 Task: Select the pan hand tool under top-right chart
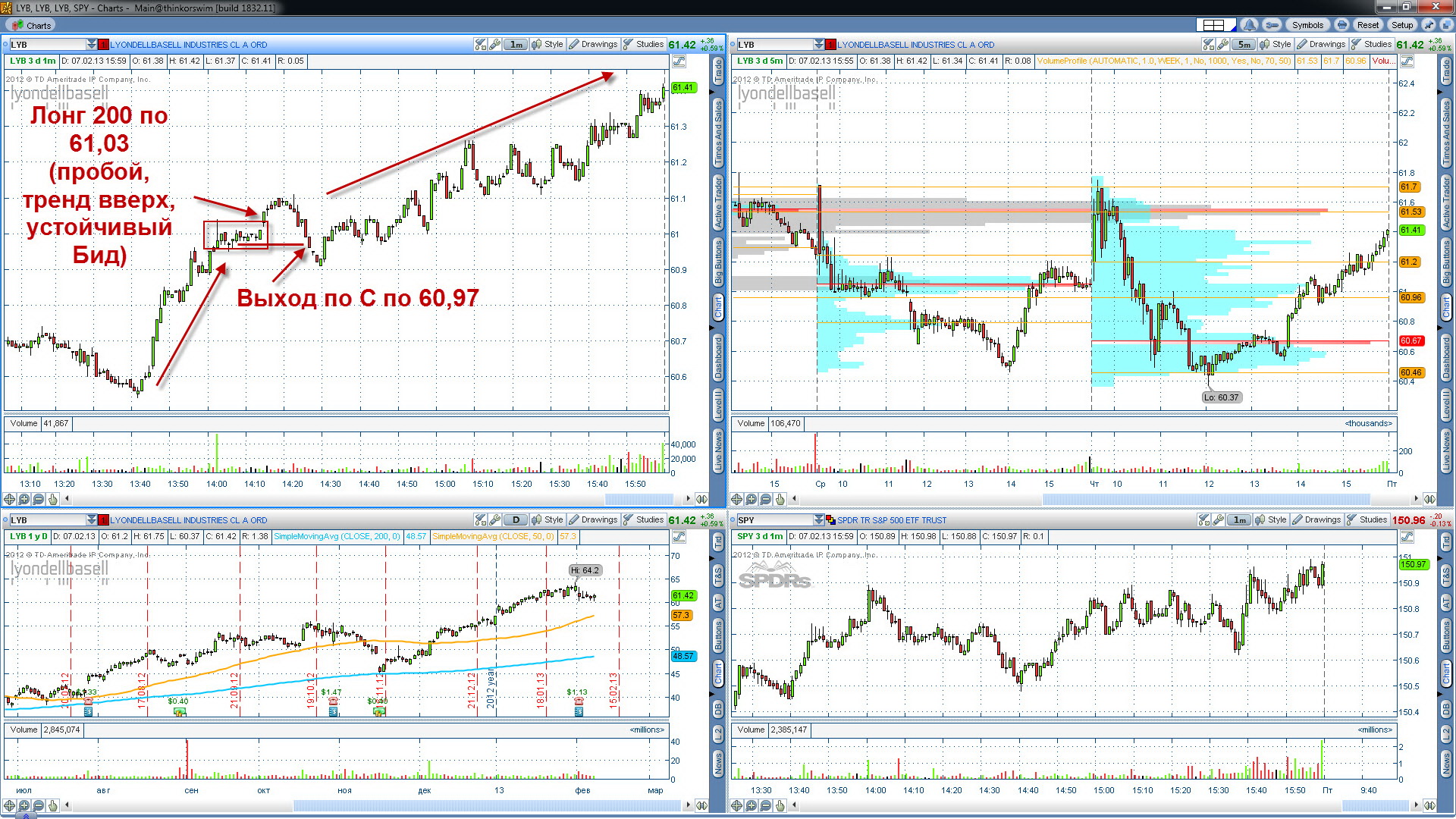tap(780, 499)
